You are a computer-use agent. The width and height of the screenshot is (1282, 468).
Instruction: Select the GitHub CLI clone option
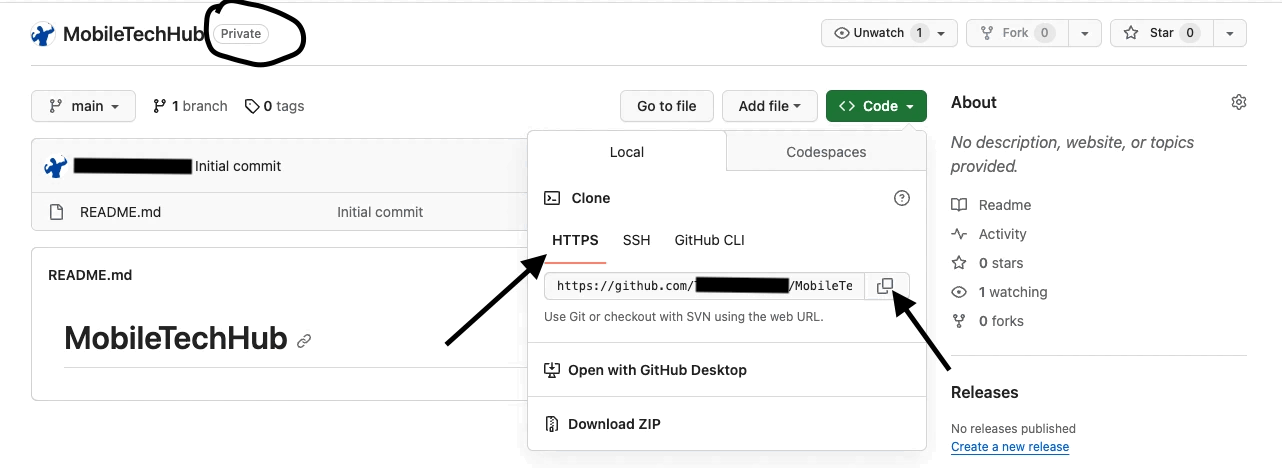[x=709, y=240]
